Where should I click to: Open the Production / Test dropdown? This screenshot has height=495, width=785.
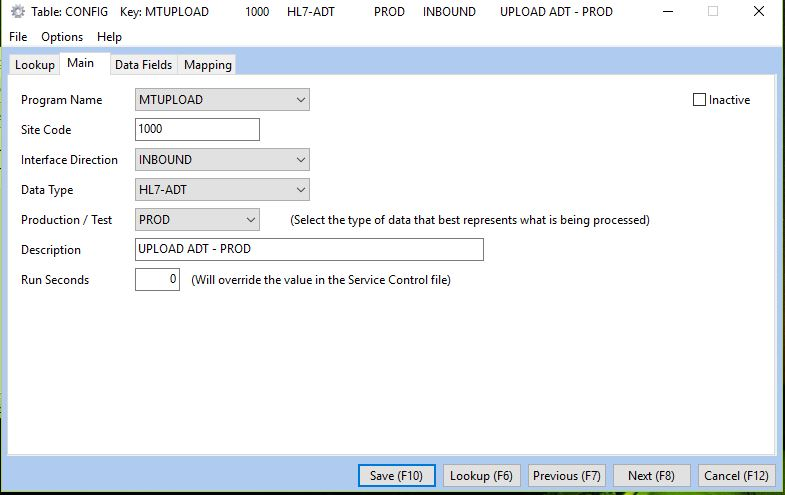[197, 220]
